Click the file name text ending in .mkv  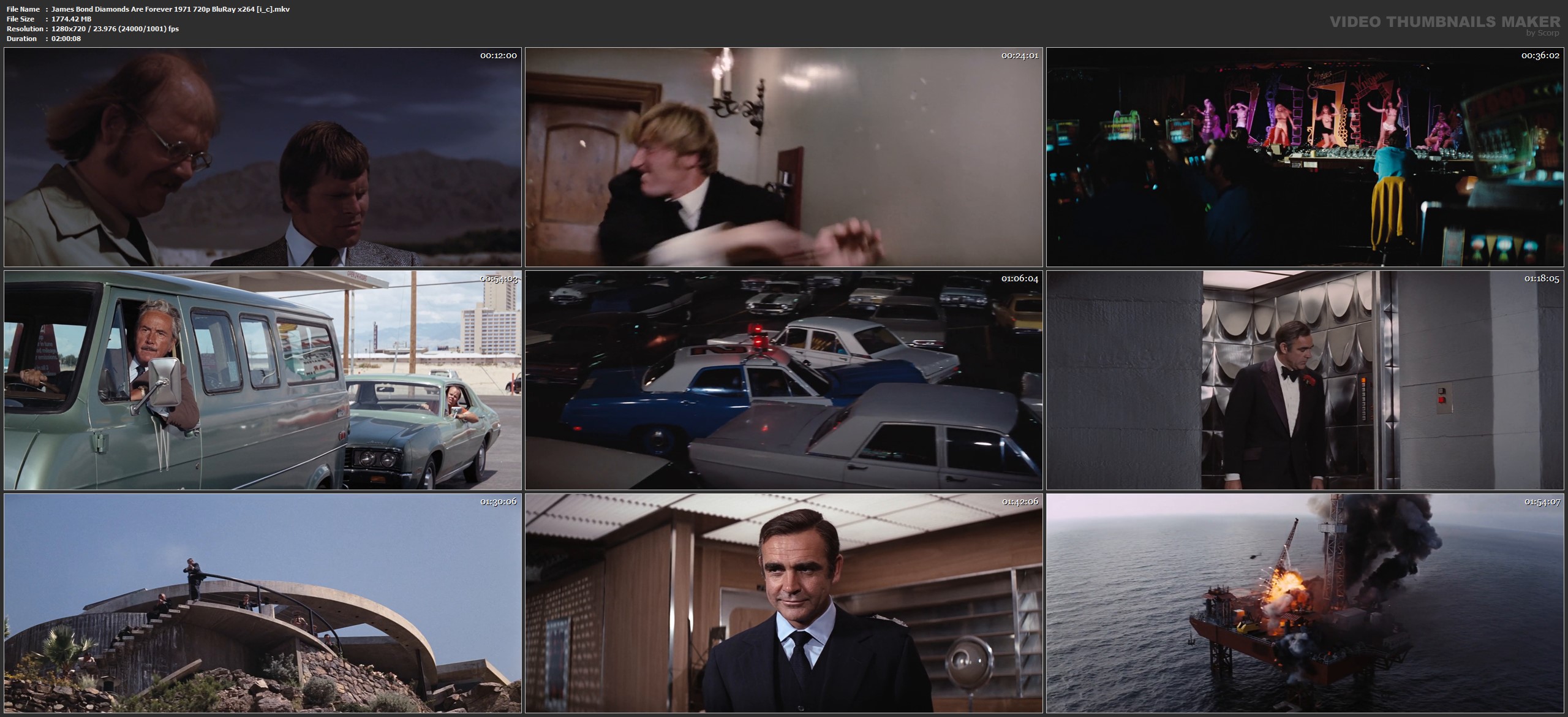click(171, 9)
